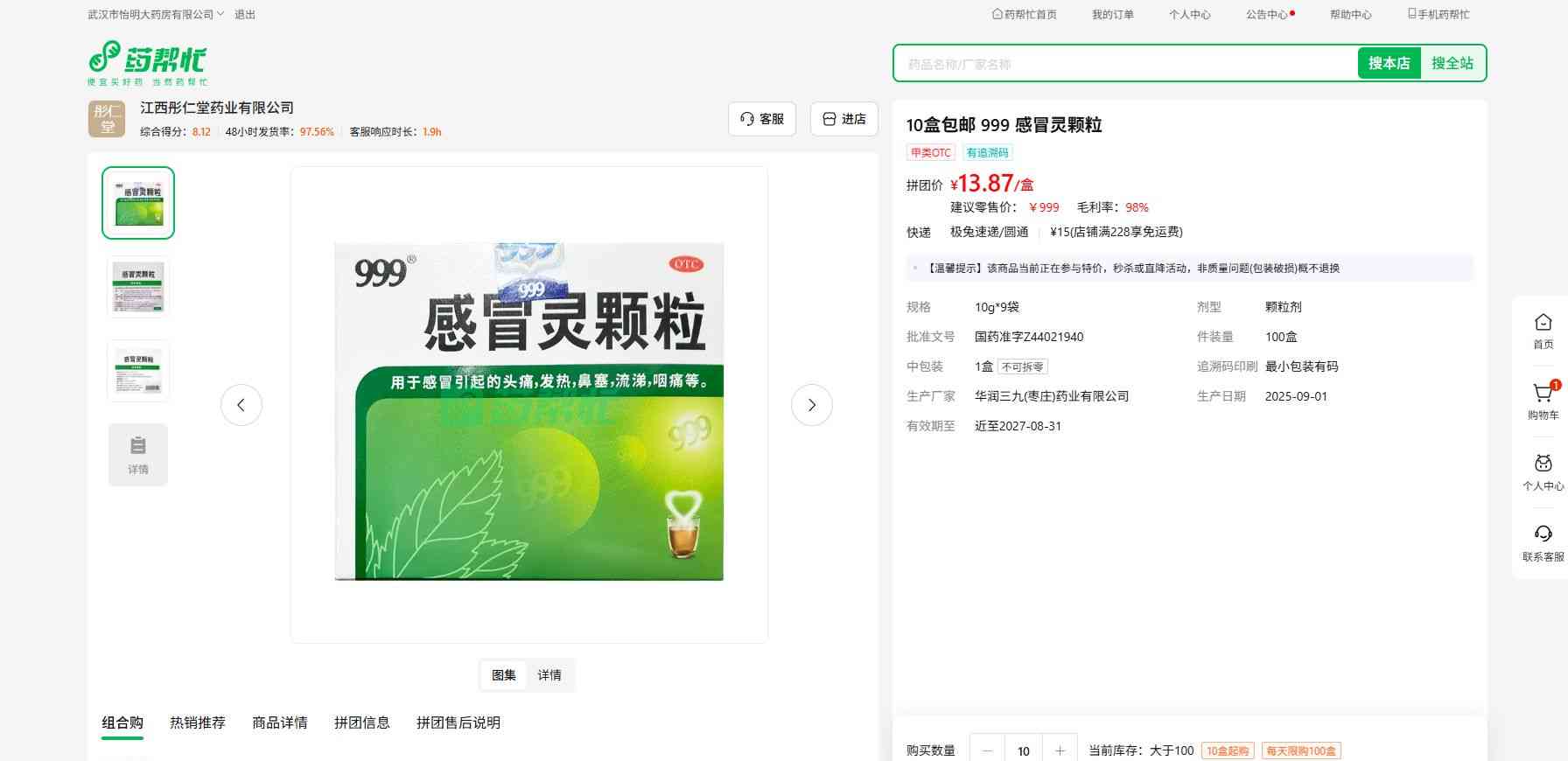Focus the drug name search field
Viewport: 1568px width, 761px height.
[1124, 64]
